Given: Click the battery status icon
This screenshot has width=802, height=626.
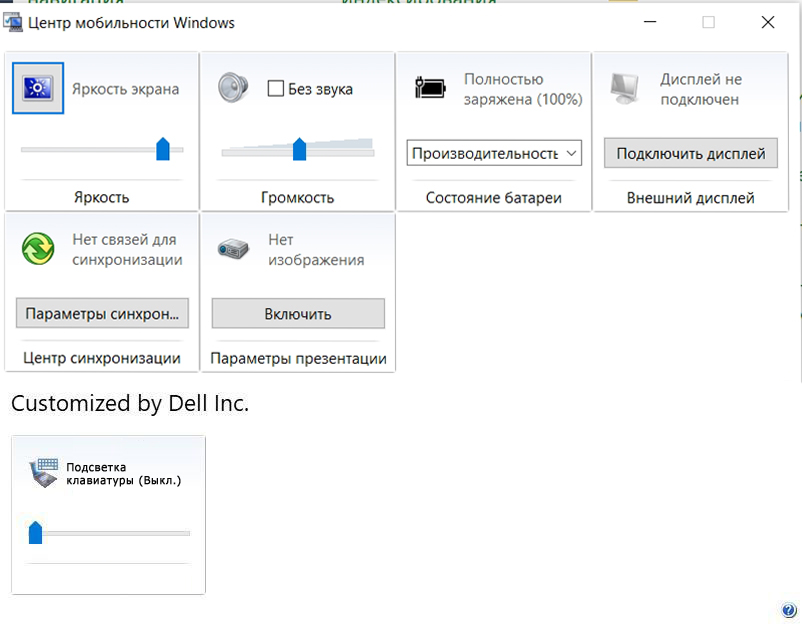Looking at the screenshot, I should click(430, 88).
